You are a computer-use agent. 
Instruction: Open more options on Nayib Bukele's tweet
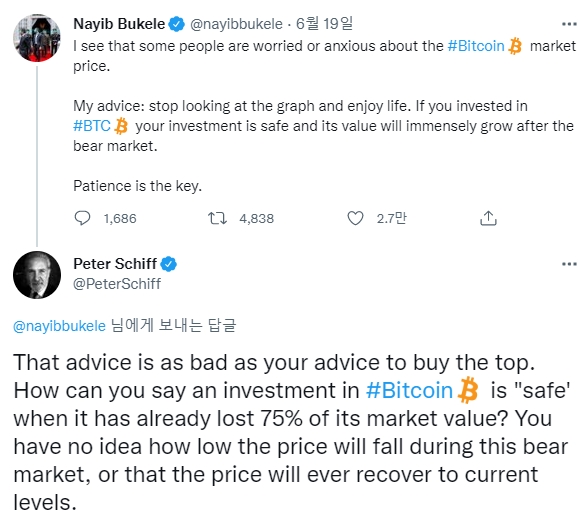569,24
